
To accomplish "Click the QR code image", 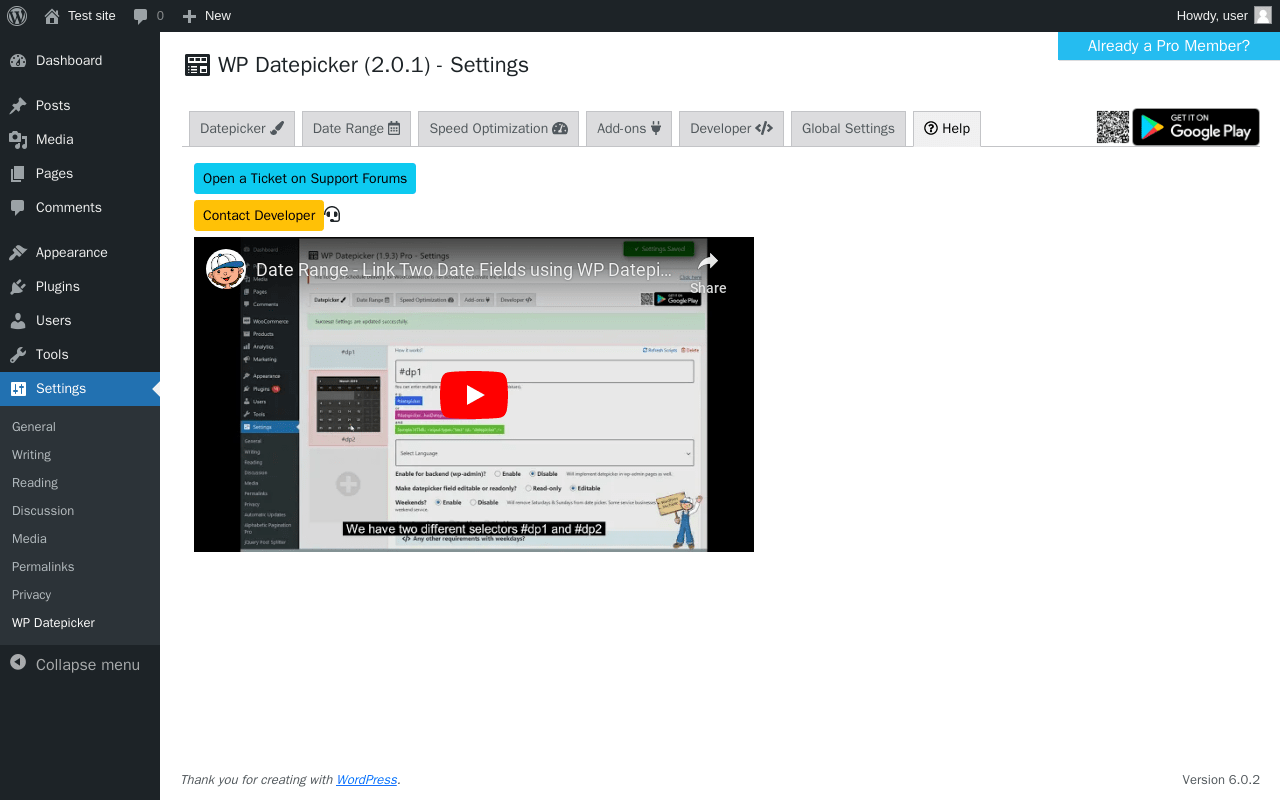I will 1113,127.
